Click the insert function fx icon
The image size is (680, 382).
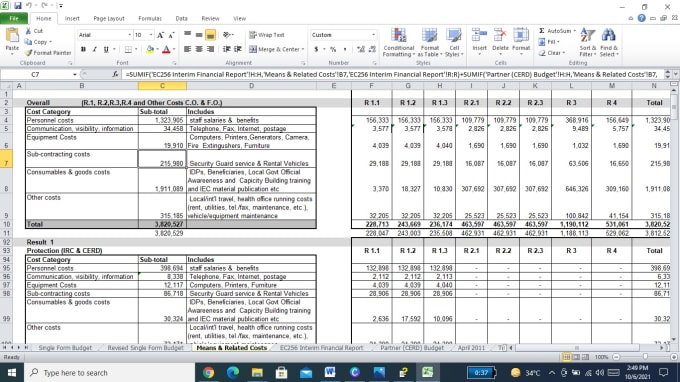coord(115,74)
